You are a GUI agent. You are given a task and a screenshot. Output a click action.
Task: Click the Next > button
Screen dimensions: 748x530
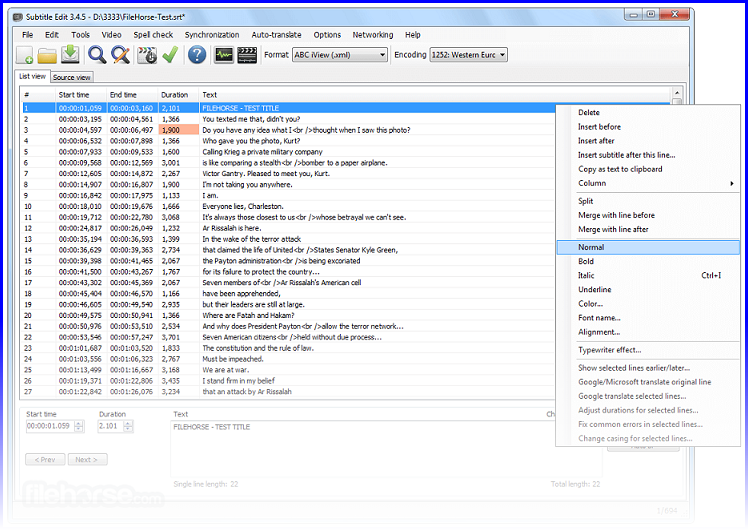point(87,459)
